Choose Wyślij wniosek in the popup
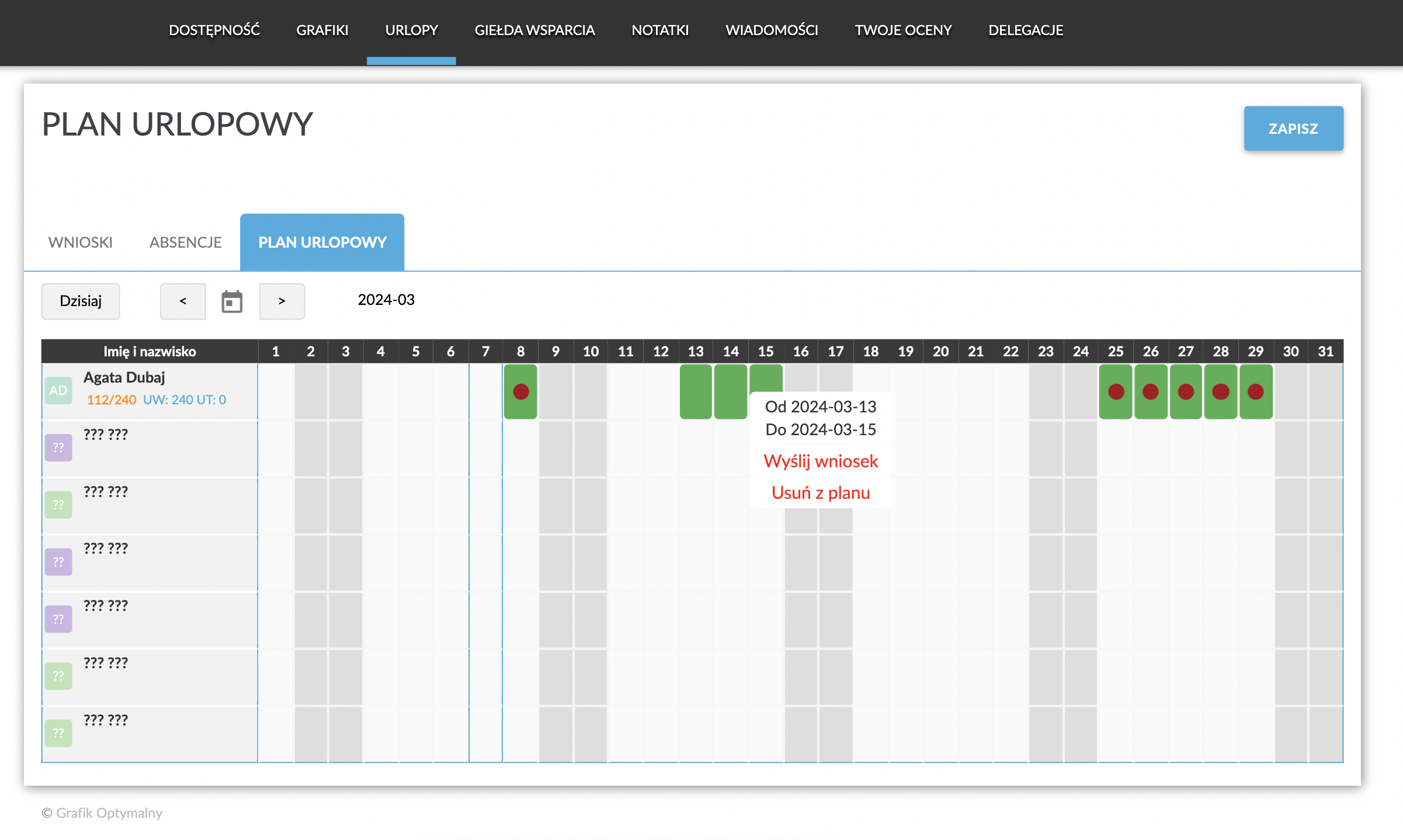1403x840 pixels. 821,461
